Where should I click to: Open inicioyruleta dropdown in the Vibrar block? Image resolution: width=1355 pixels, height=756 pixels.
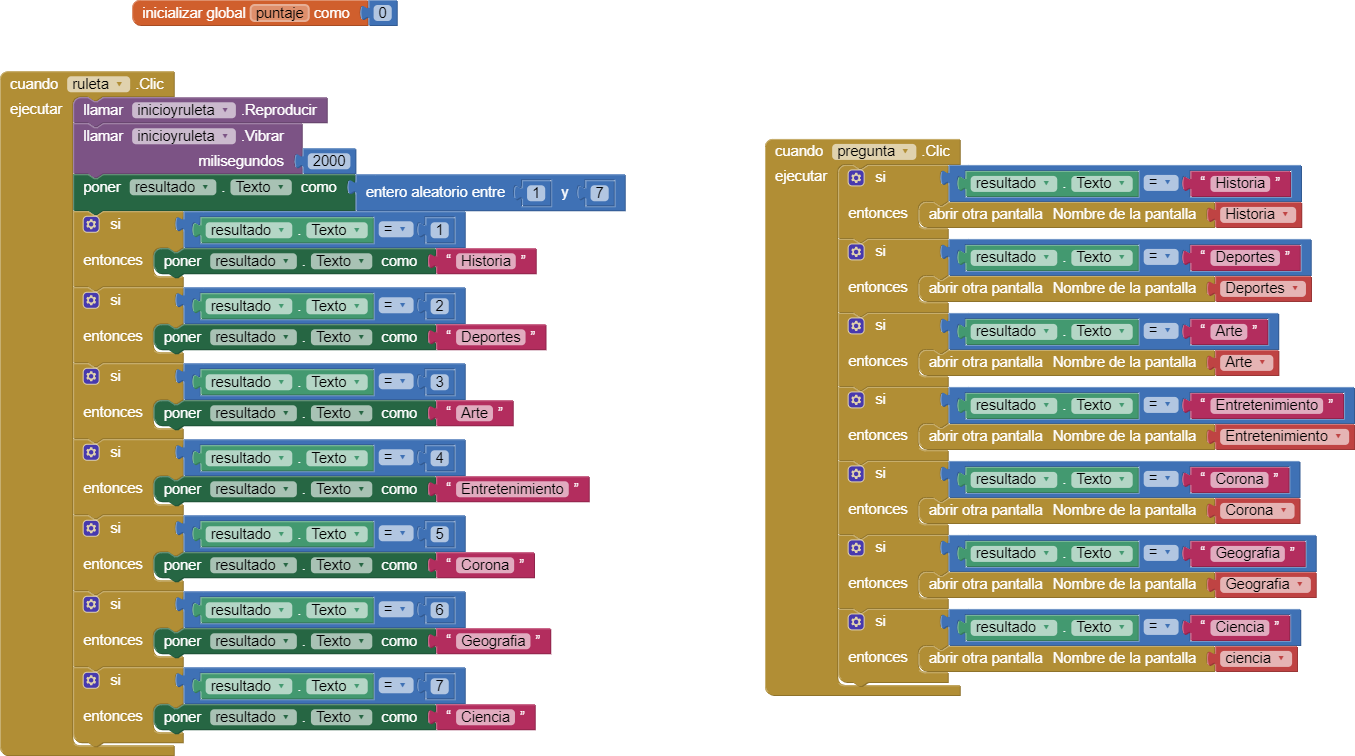pos(184,136)
